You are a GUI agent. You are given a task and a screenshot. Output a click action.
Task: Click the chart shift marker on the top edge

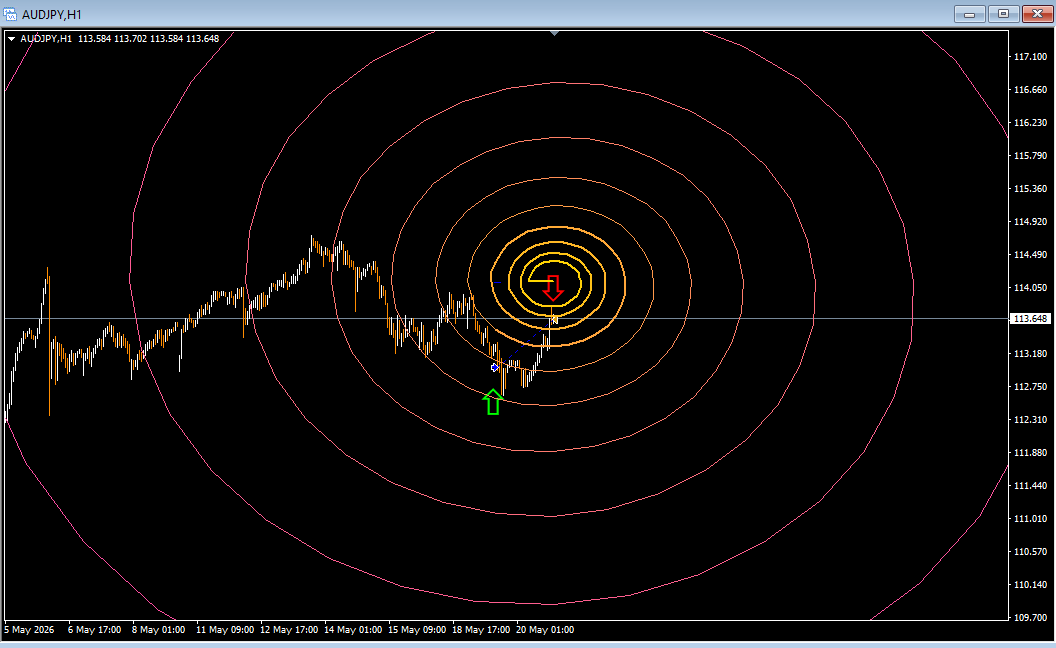[554, 32]
